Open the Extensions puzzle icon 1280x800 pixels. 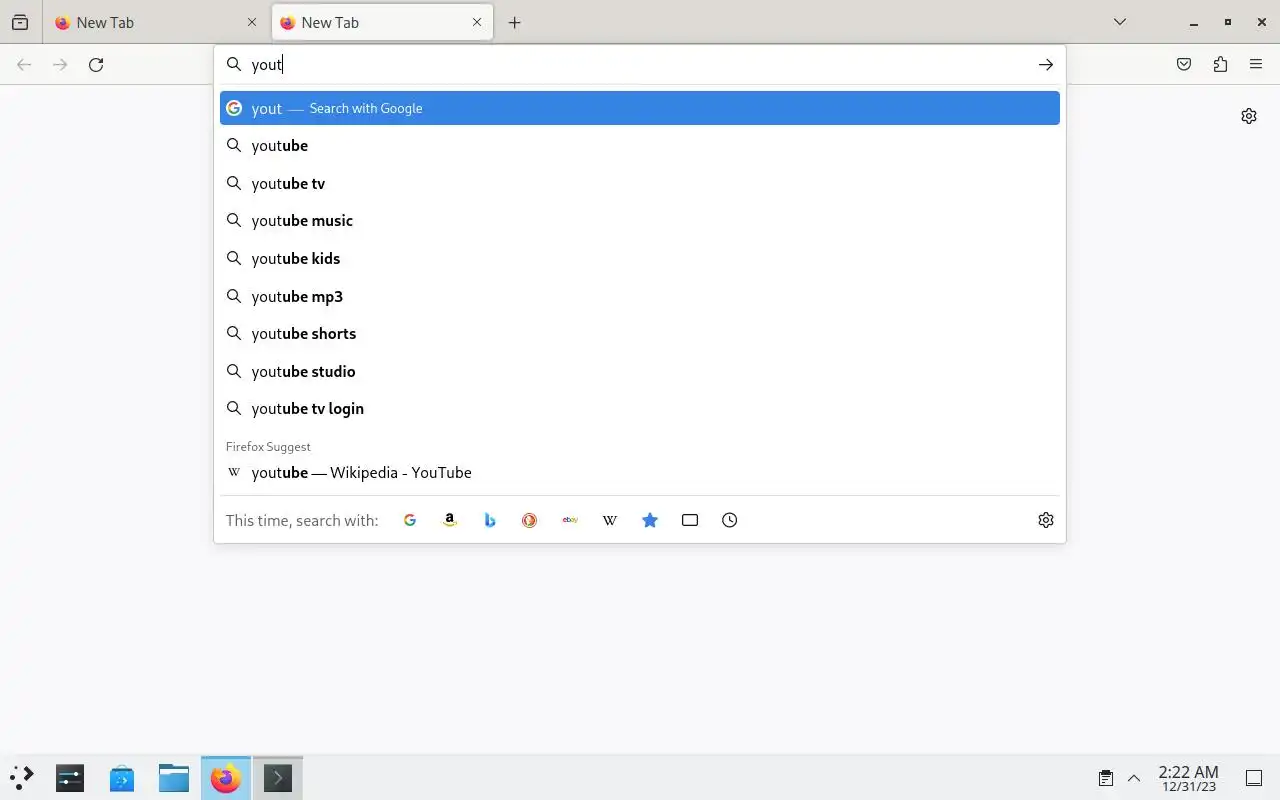tap(1220, 65)
